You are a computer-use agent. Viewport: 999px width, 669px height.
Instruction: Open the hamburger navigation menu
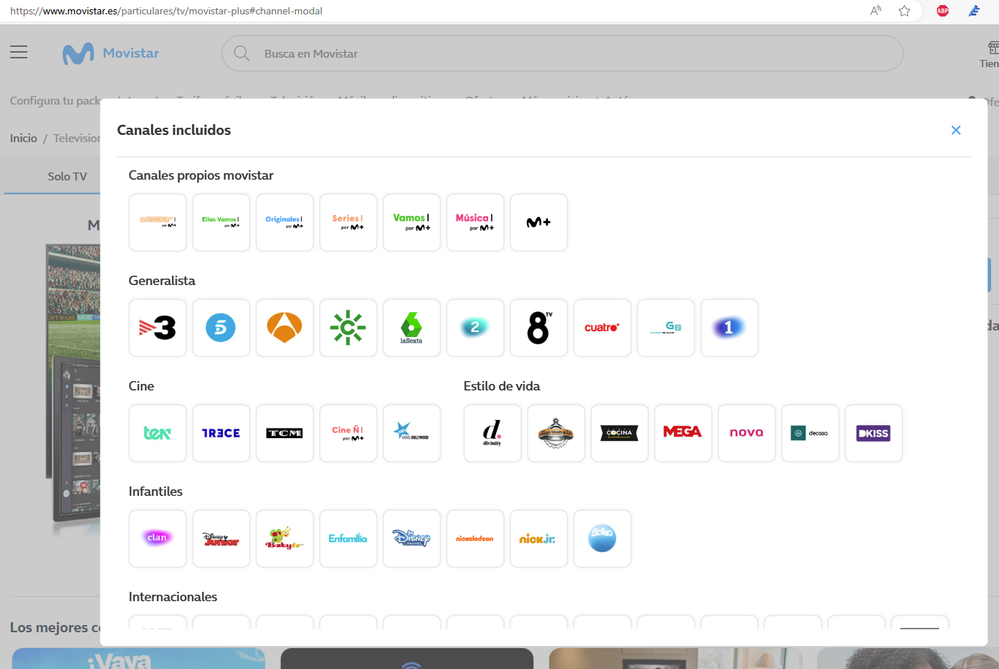19,52
